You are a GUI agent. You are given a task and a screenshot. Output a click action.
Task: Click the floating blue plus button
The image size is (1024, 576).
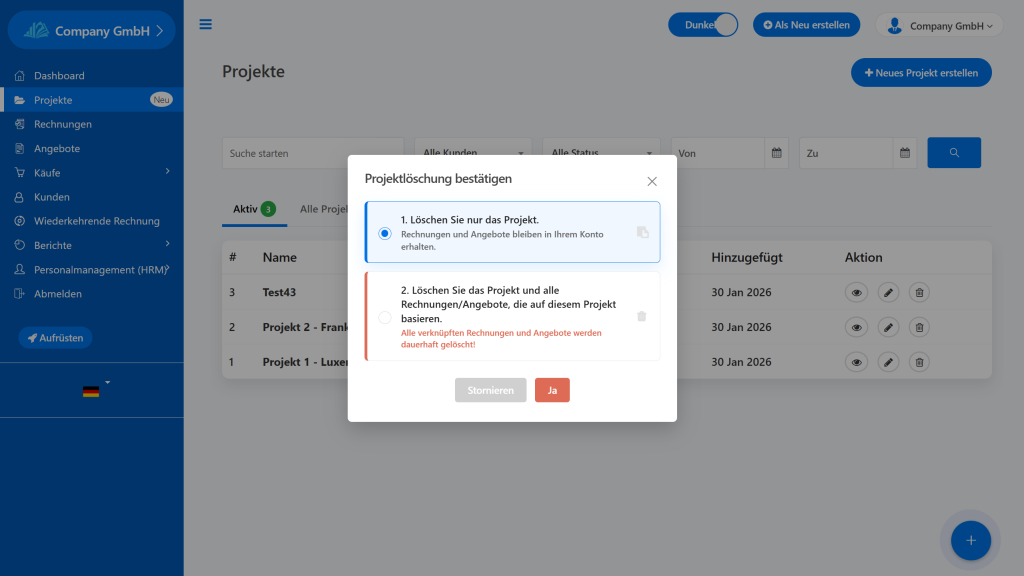coord(969,540)
